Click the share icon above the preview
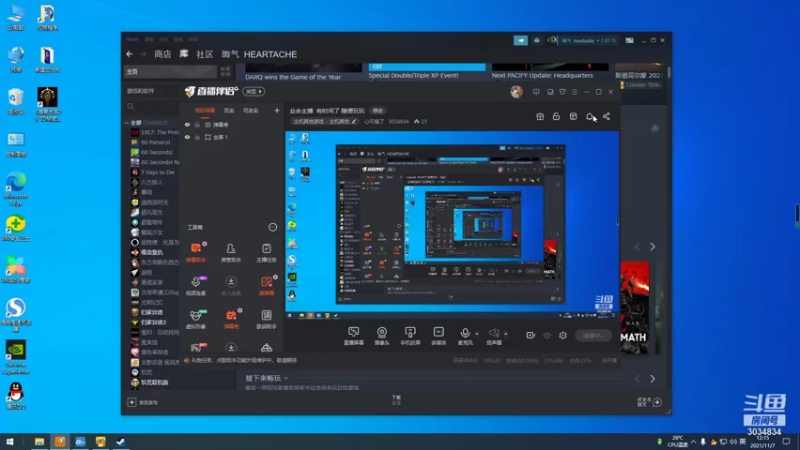Viewport: 800px width, 450px height. click(x=606, y=116)
